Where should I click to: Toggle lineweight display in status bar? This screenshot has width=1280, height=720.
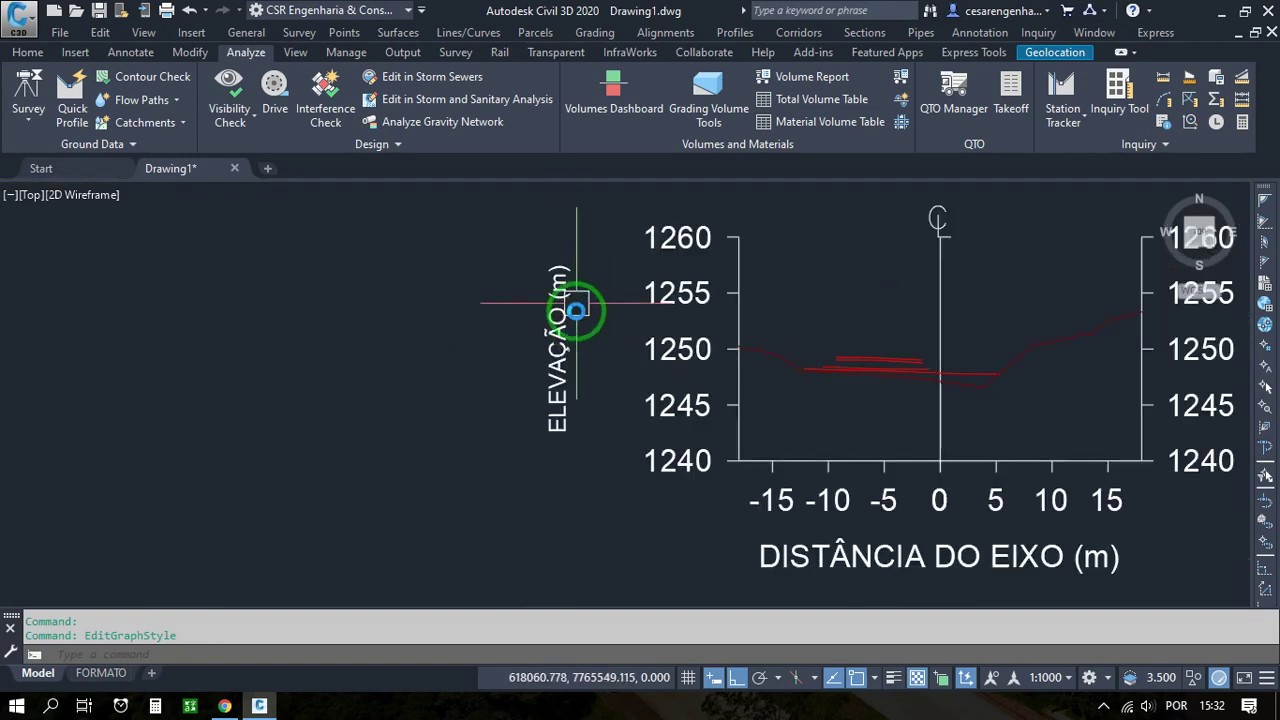click(893, 678)
